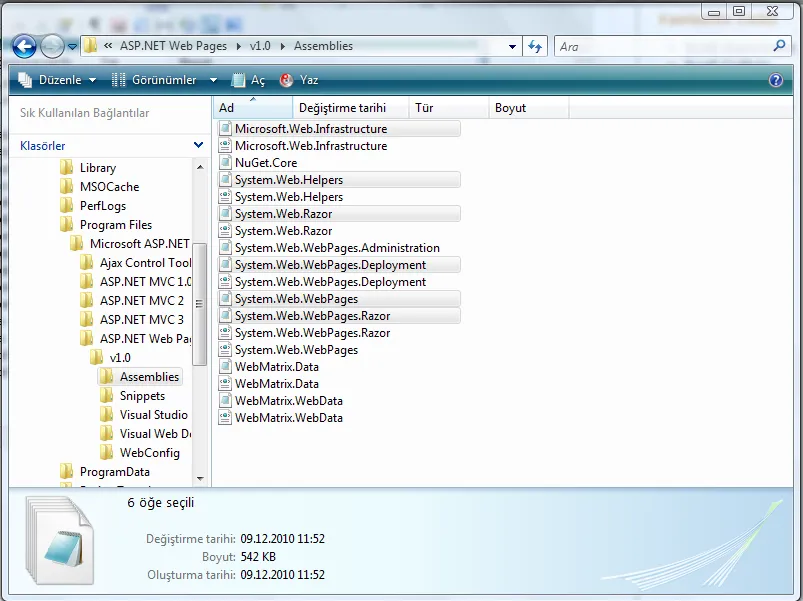Click the refresh icon beside address bar
This screenshot has height=601, width=803.
[x=535, y=47]
